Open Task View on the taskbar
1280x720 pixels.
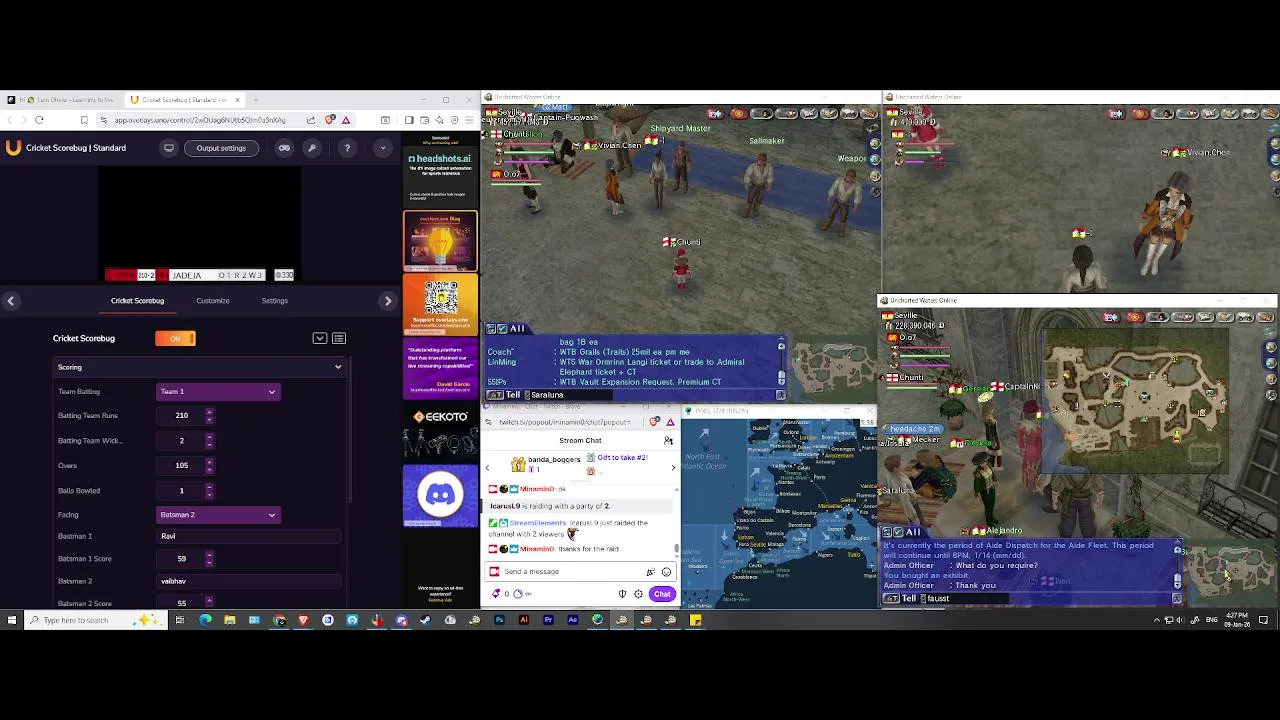pos(180,620)
